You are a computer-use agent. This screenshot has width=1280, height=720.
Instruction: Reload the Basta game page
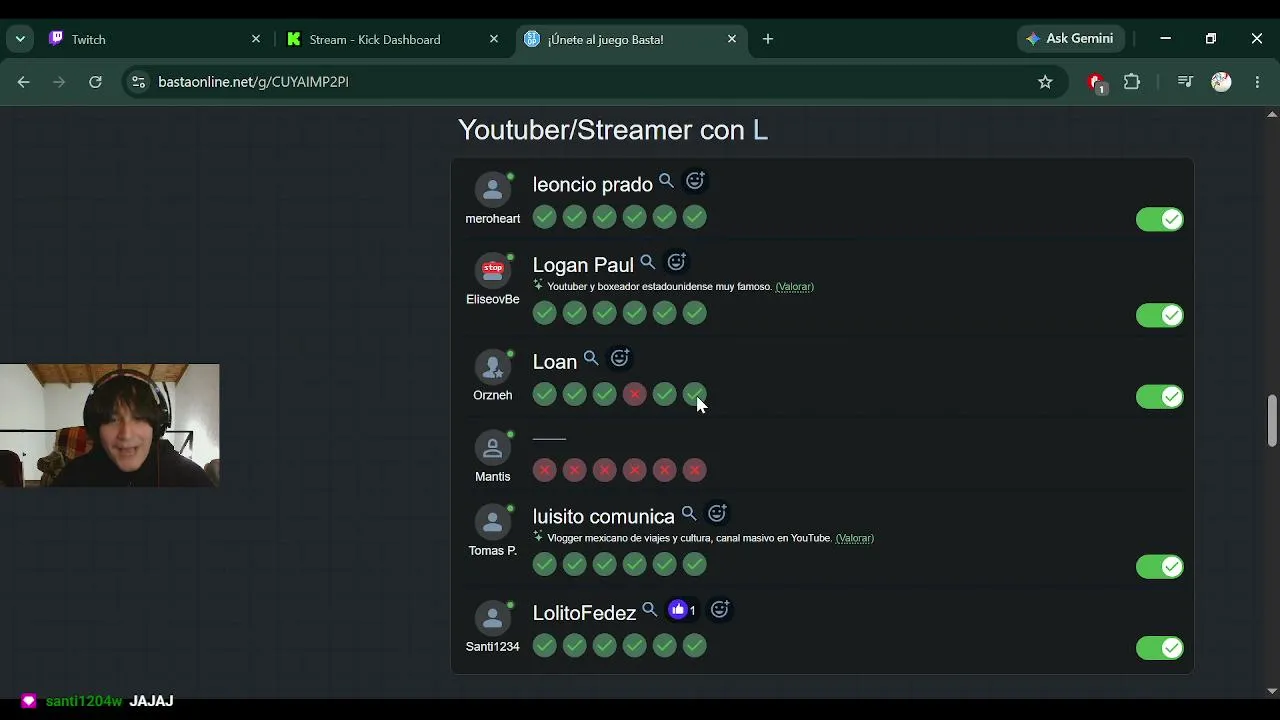coord(95,82)
